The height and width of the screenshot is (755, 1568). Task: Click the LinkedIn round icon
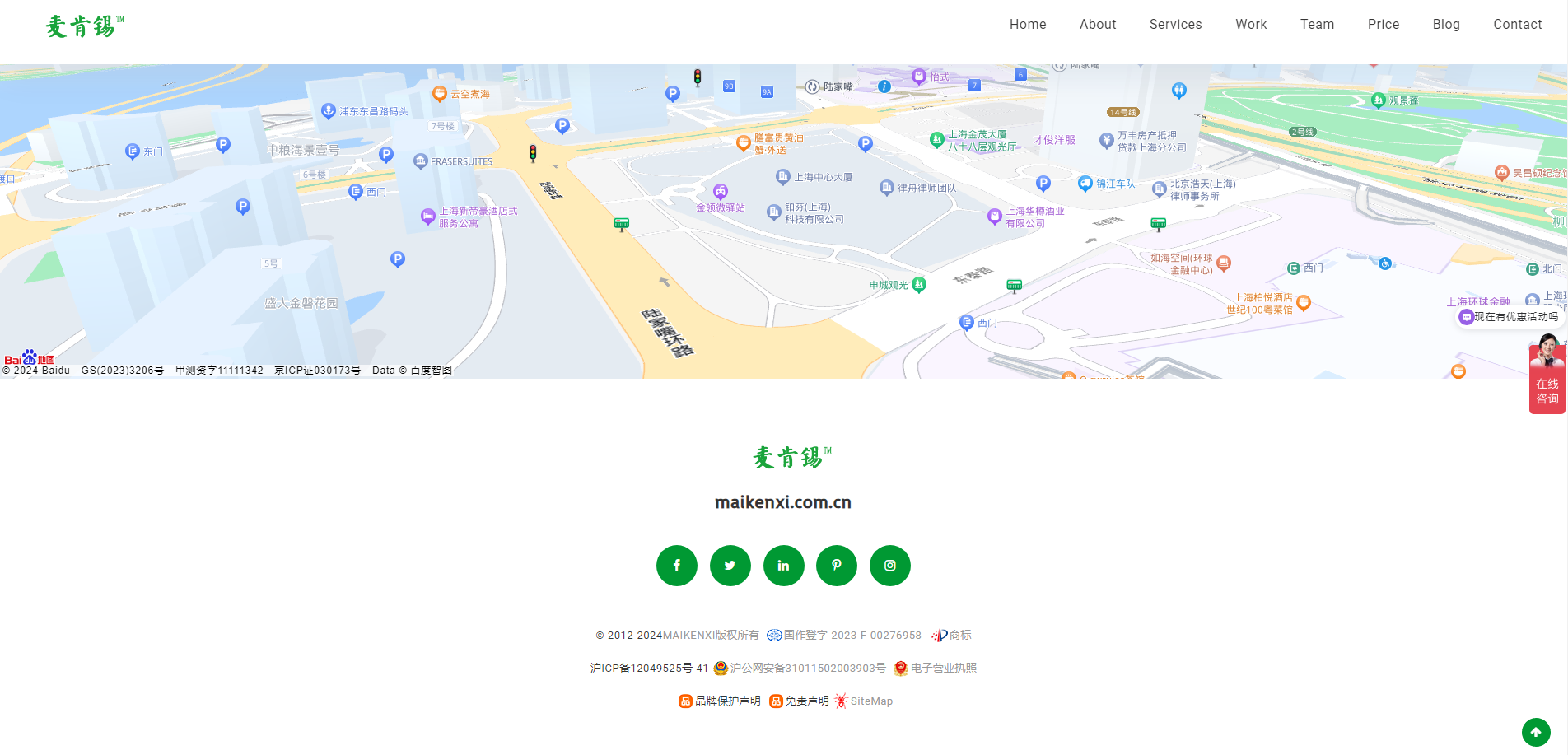click(783, 566)
